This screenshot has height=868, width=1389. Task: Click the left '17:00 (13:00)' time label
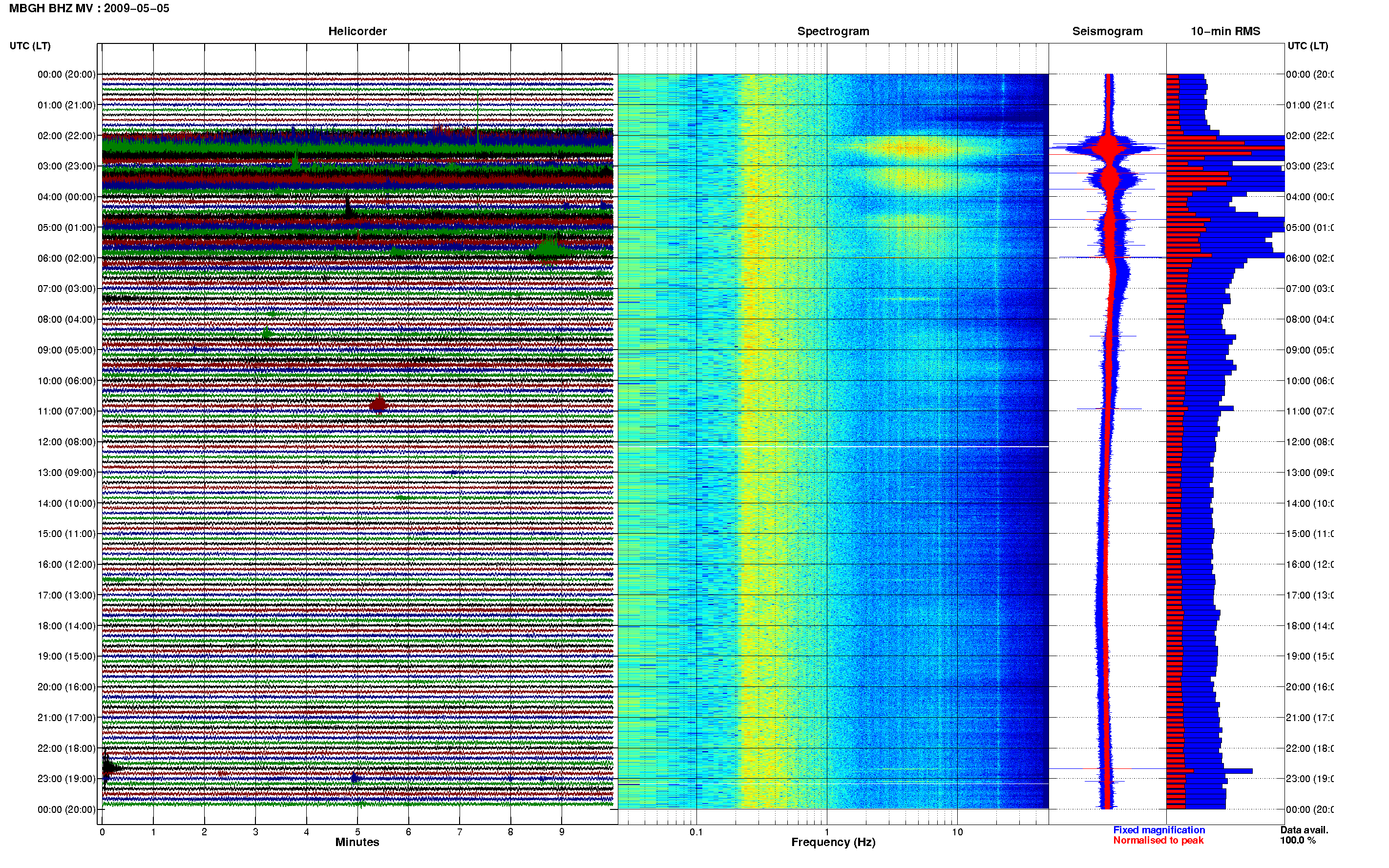[66, 595]
